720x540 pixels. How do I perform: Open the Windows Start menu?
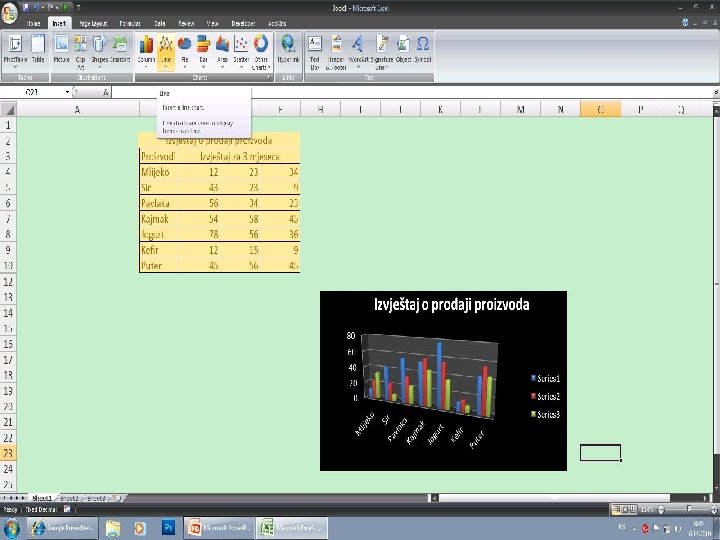coord(12,528)
